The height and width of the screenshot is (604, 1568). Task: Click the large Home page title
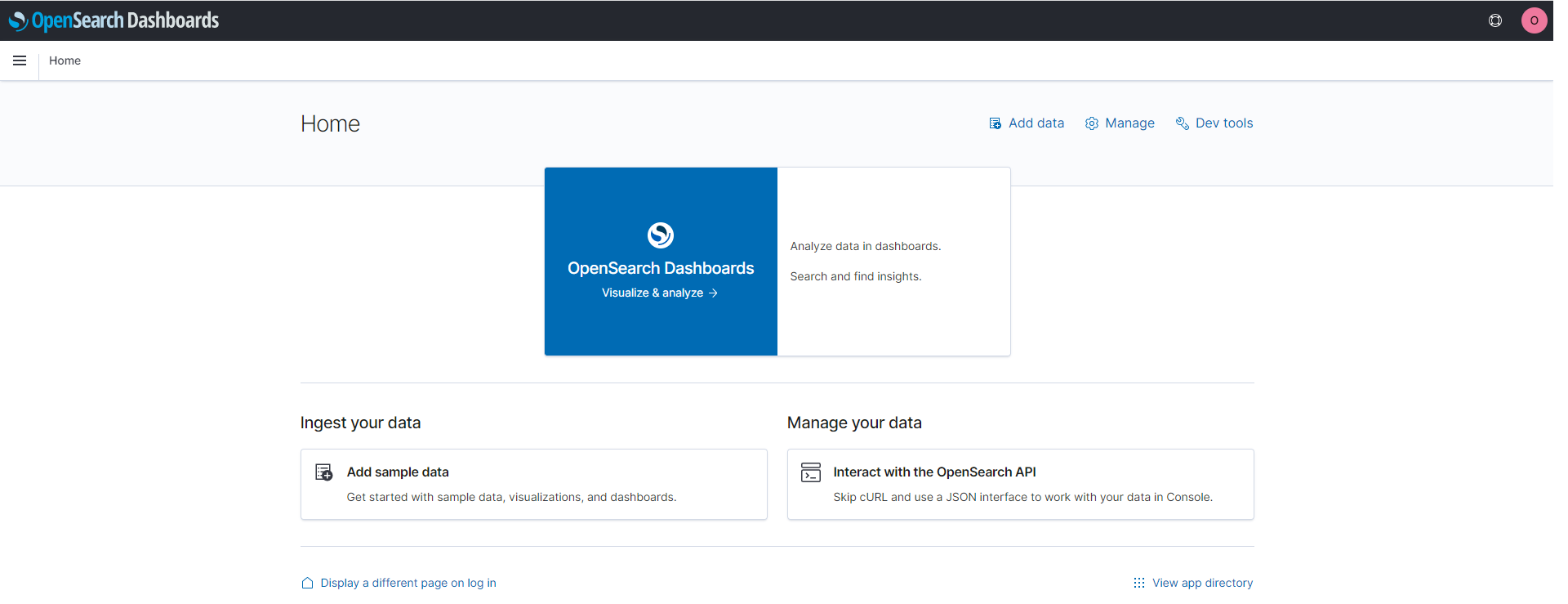[330, 123]
